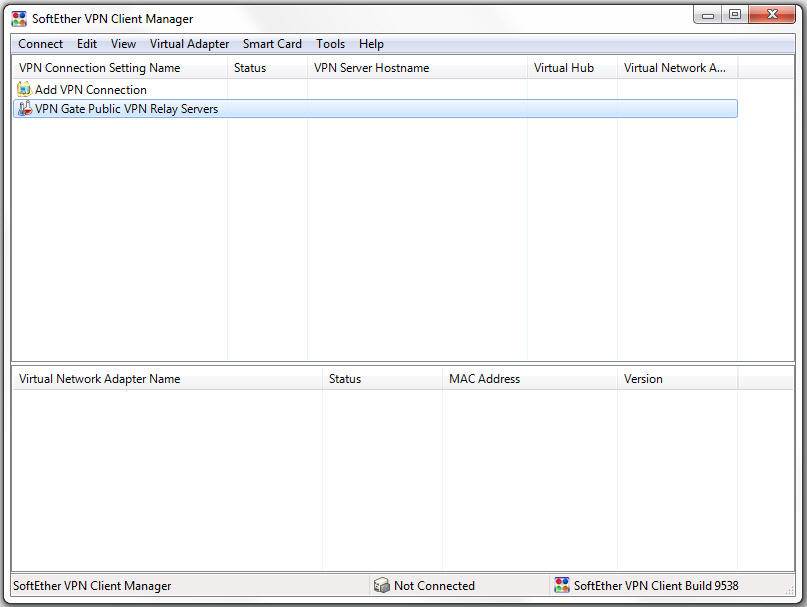Screen dimensions: 807x607
Task: Select the Add VPN Connection entry
Action: 90,90
